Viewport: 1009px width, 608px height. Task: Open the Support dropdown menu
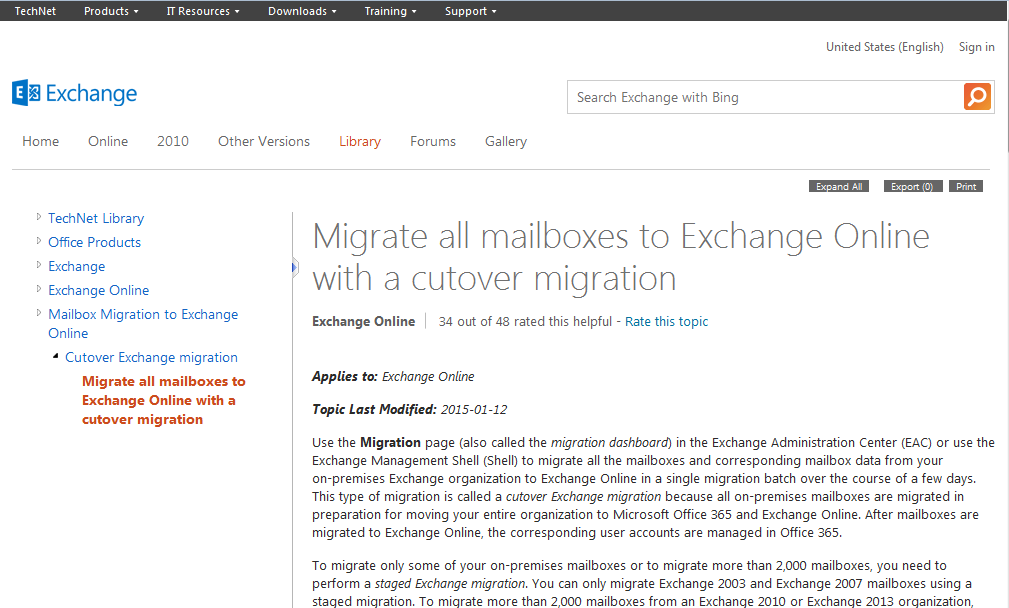pos(470,11)
